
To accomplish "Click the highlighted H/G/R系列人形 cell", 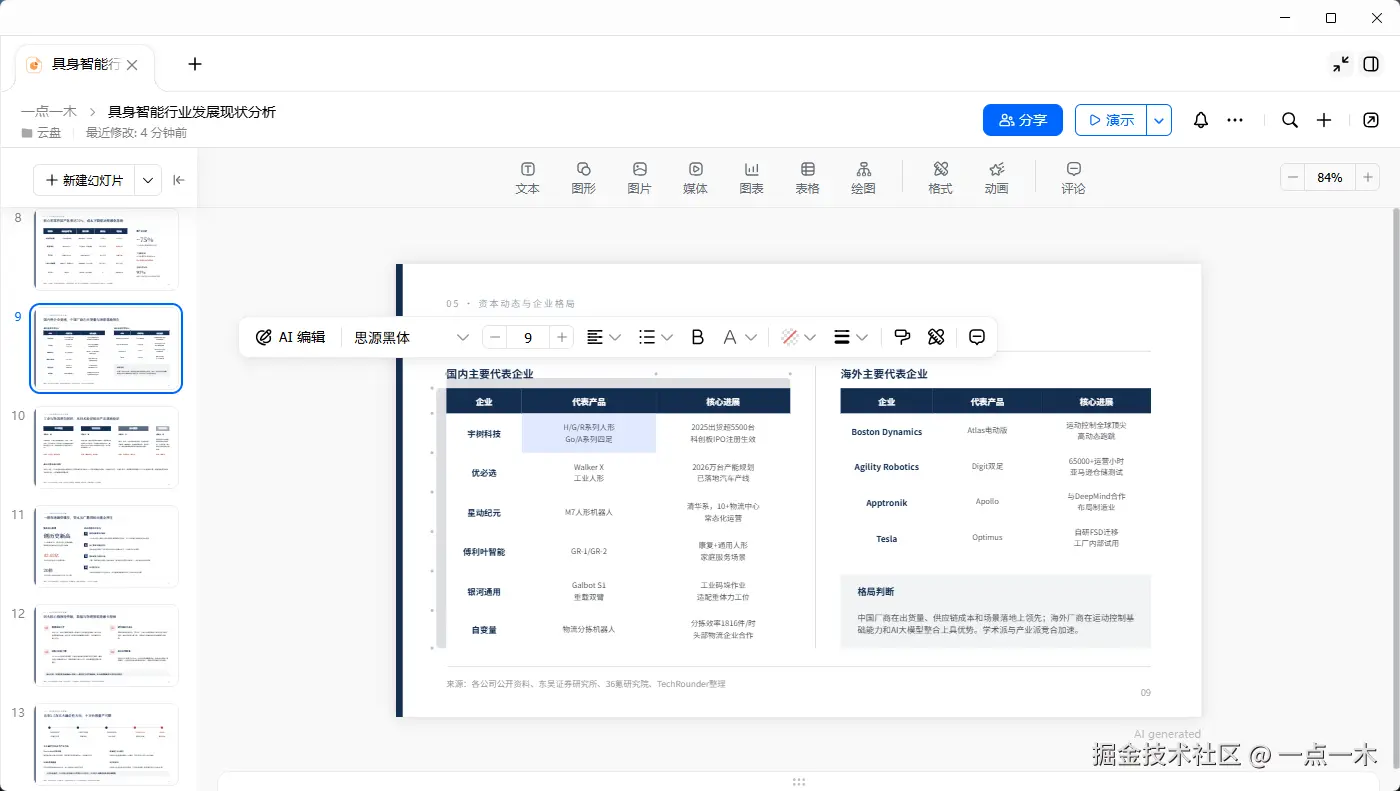I will tap(589, 433).
